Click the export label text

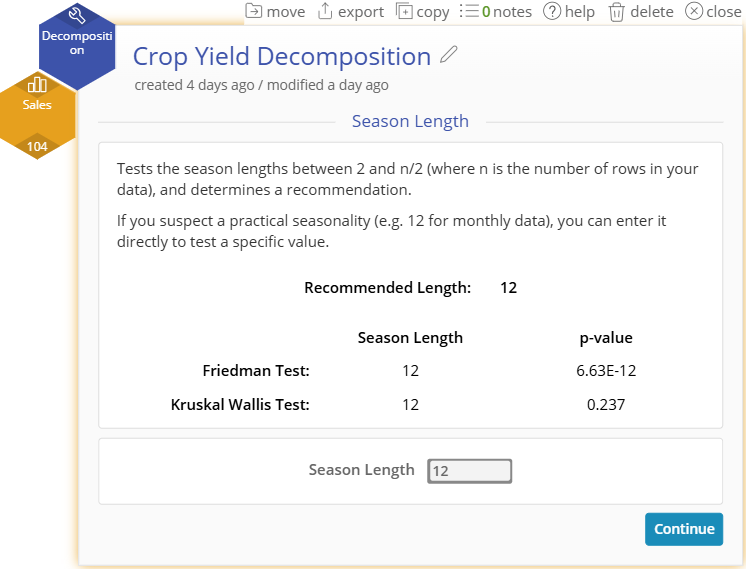(361, 12)
